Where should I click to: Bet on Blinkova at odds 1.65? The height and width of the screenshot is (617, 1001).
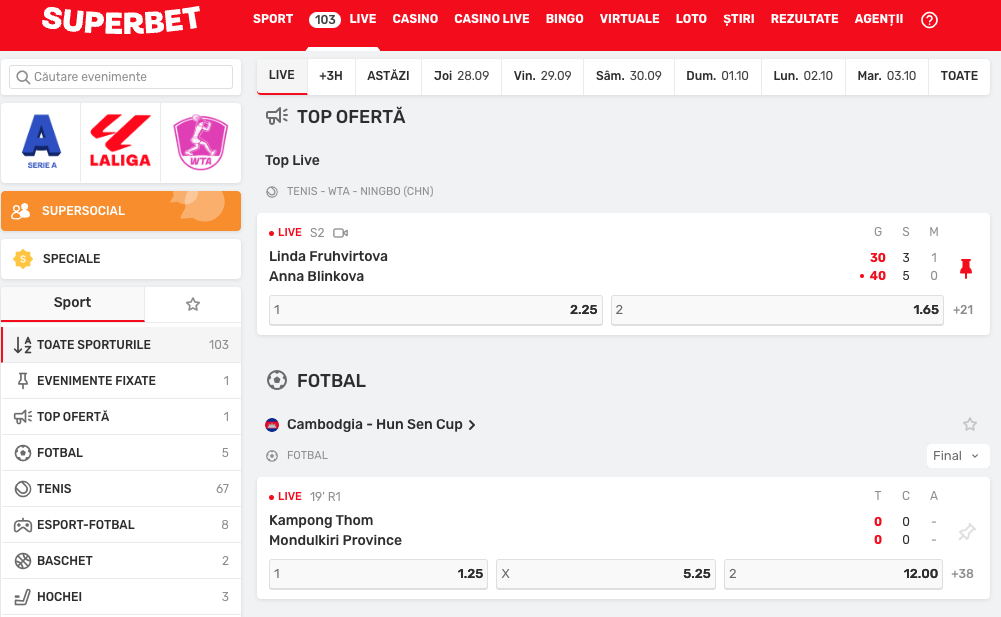click(777, 310)
